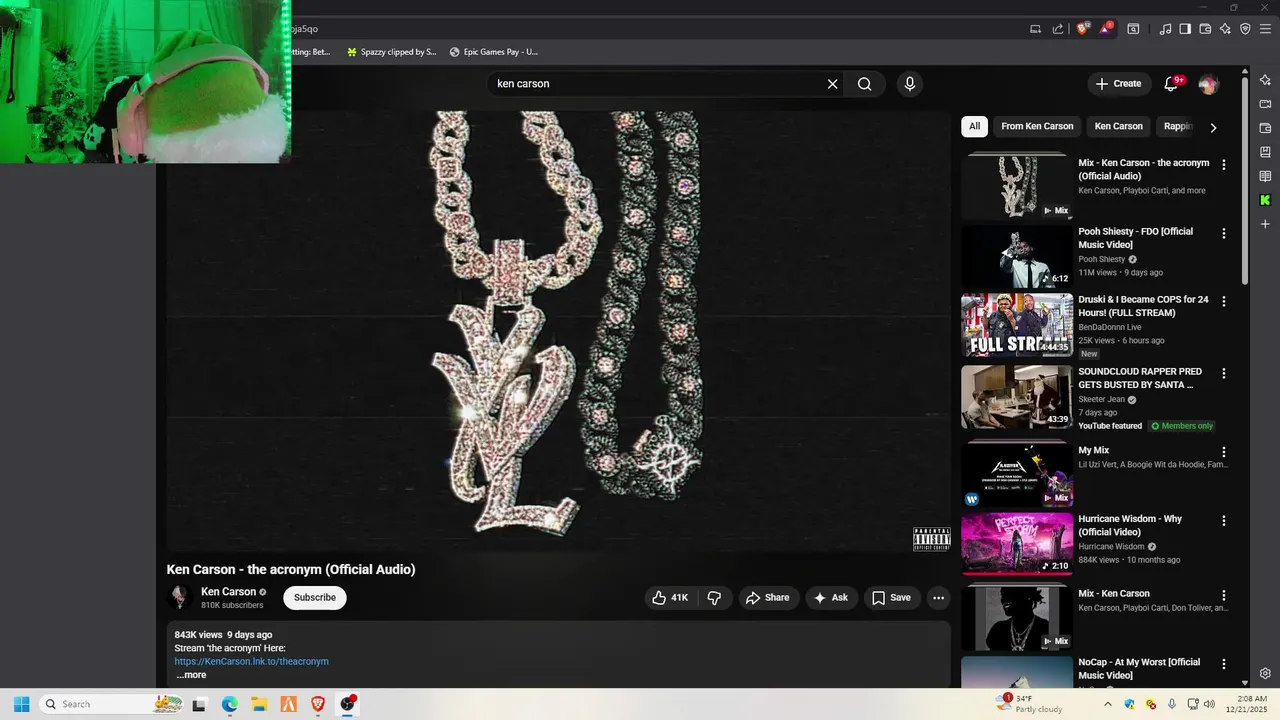Viewport: 1280px width, 720px height.
Task: Open options for Mix - Ken Carson the acronym
Action: coord(1223,165)
